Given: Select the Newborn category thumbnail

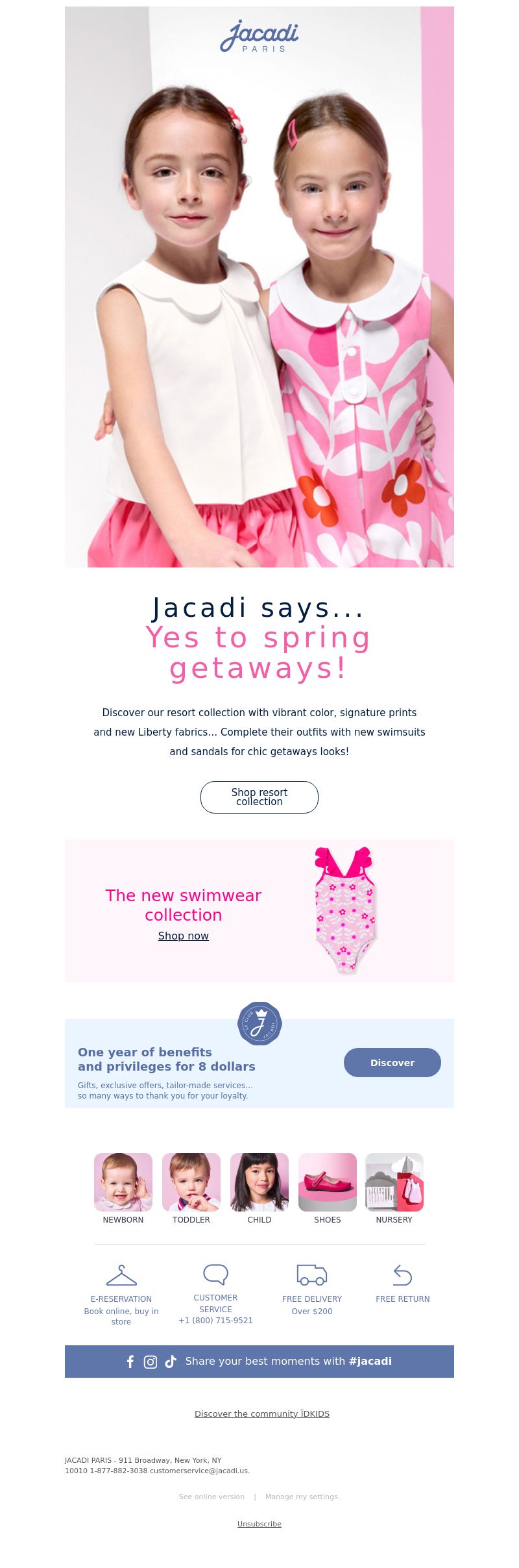Looking at the screenshot, I should (x=123, y=1182).
